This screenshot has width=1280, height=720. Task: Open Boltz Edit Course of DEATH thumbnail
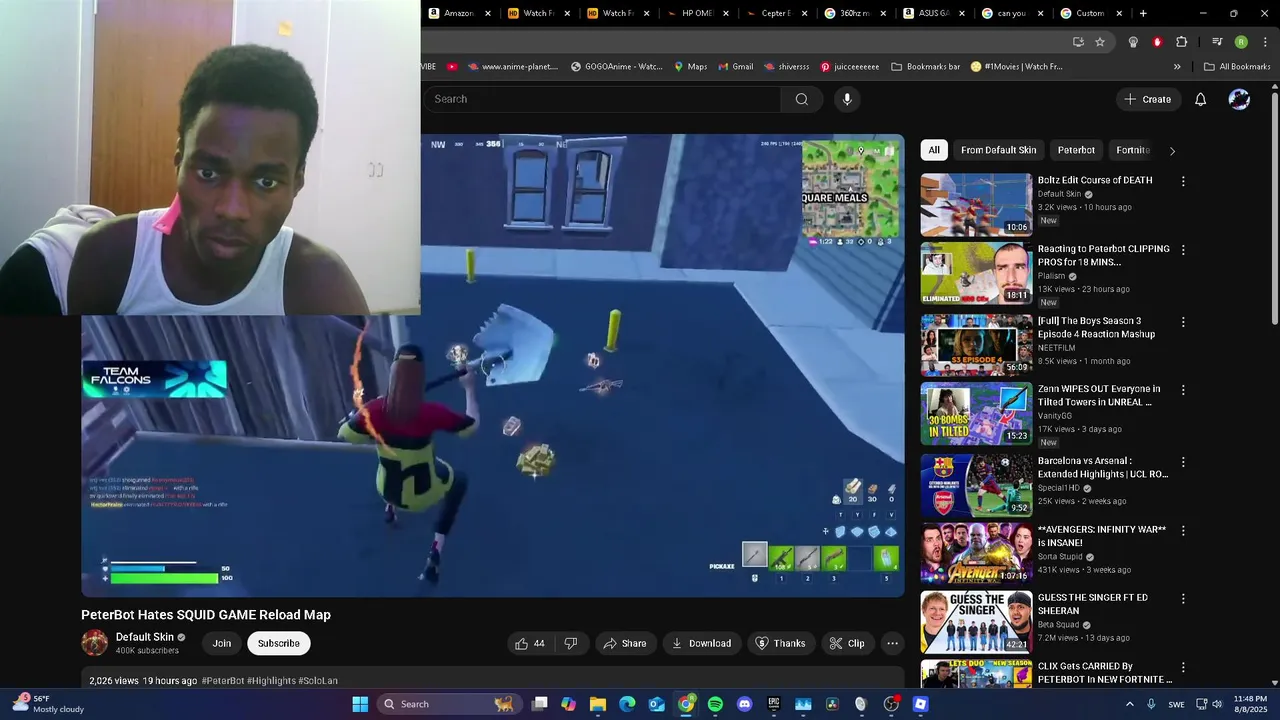(x=976, y=205)
